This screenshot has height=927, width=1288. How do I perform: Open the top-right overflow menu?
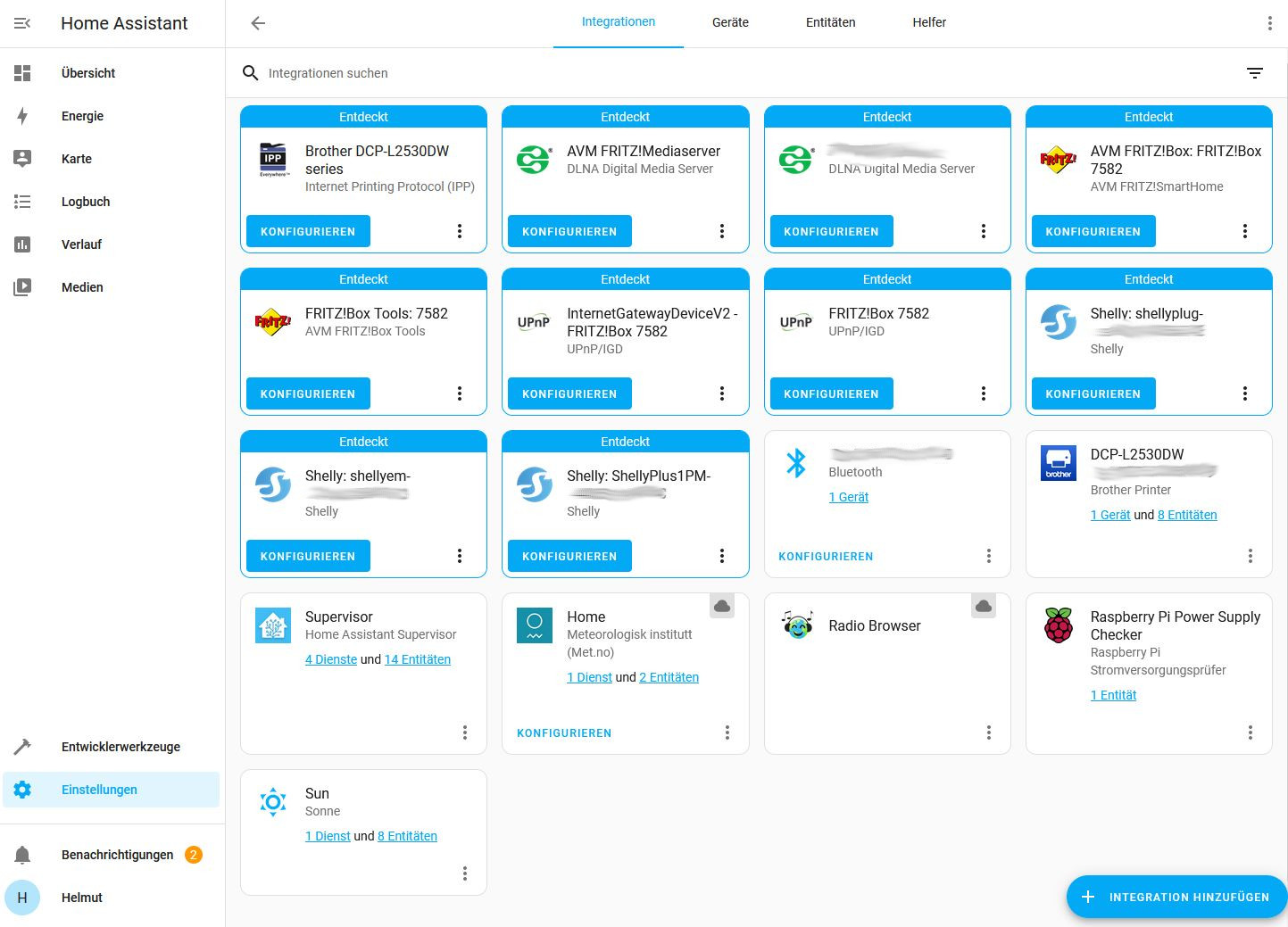1269,23
